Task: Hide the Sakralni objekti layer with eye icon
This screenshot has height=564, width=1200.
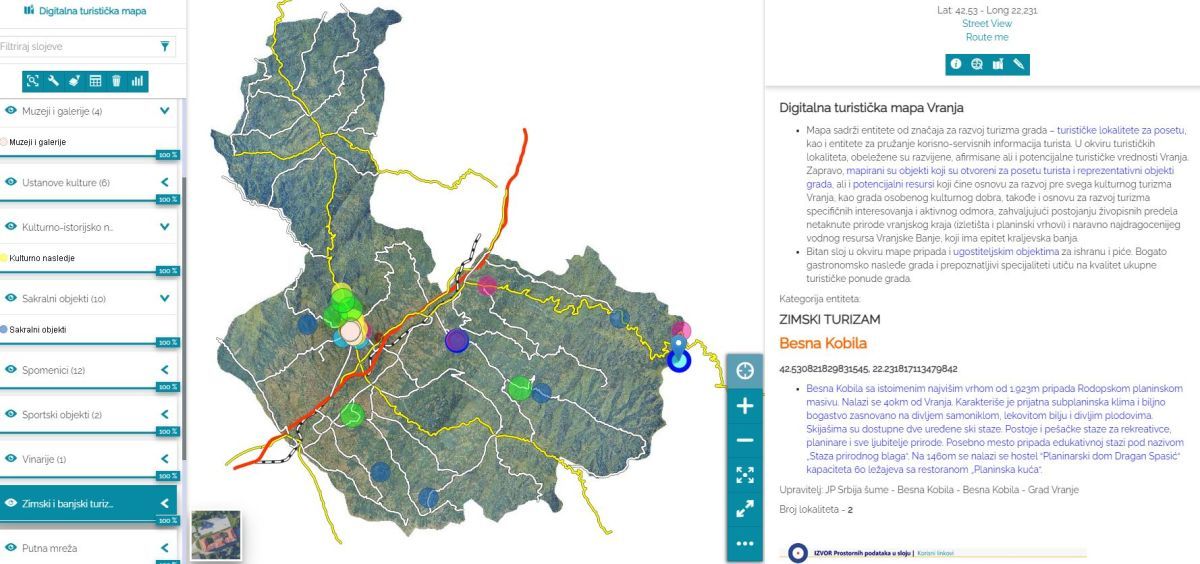Action: (11, 298)
